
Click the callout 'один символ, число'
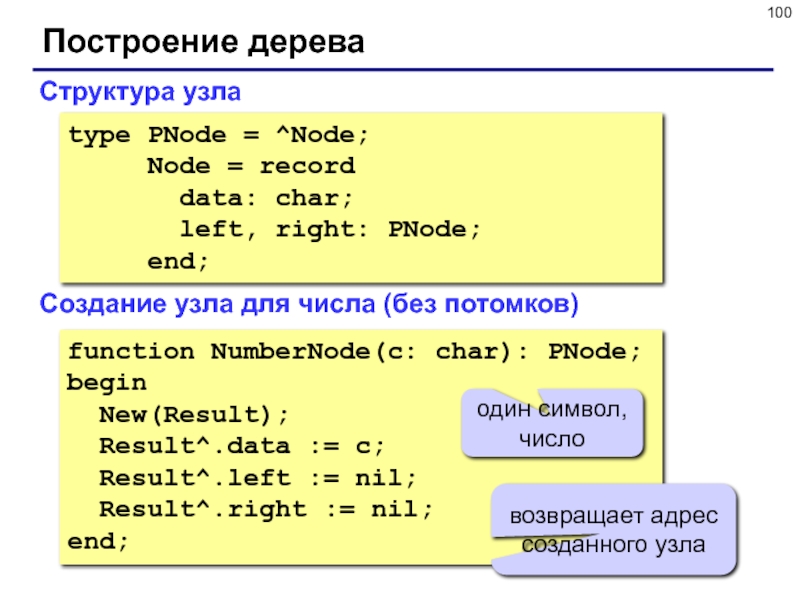[x=552, y=423]
